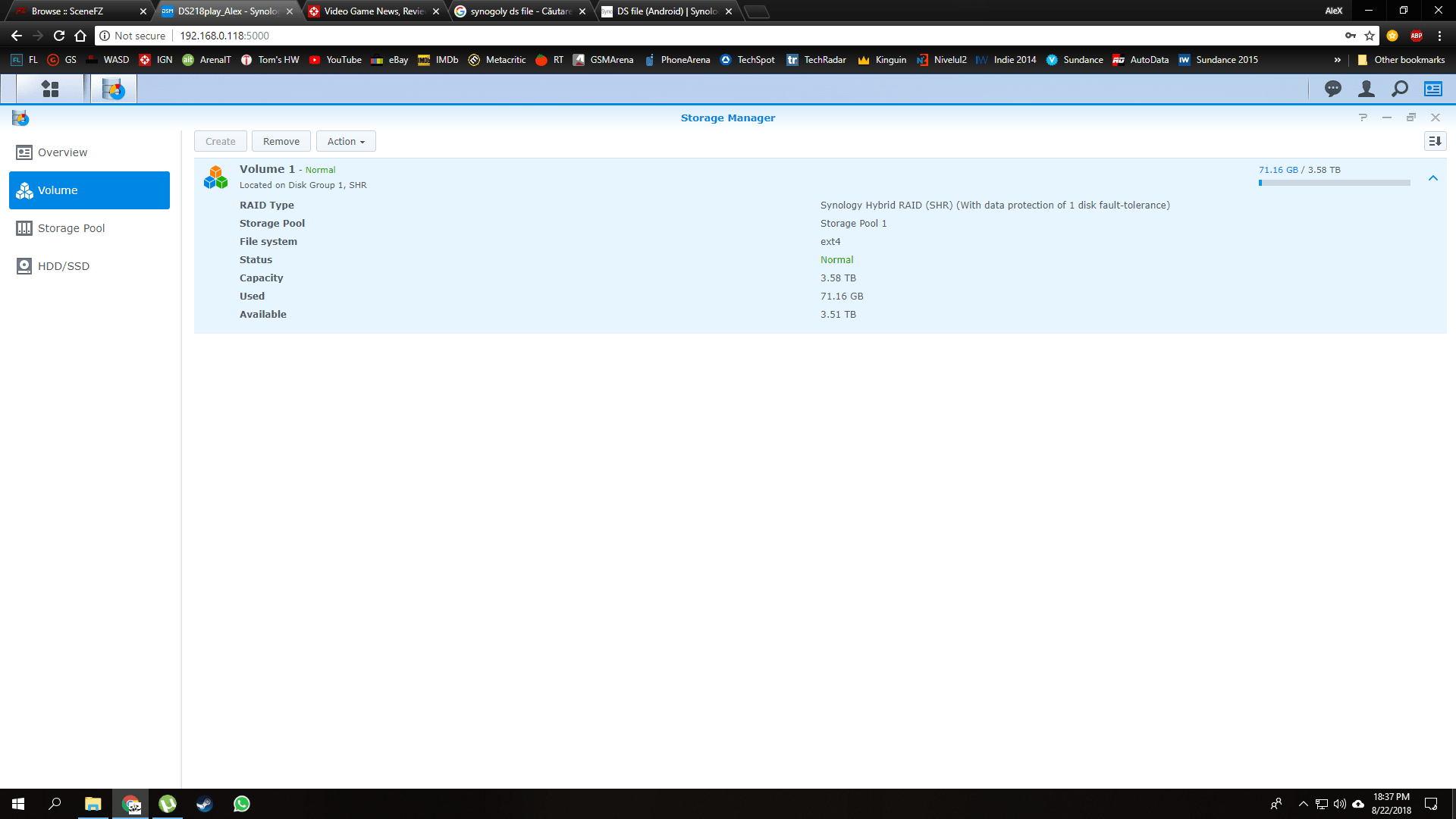Click the Storage Manager taskbar icon
This screenshot has width=1456, height=819.
(x=113, y=89)
